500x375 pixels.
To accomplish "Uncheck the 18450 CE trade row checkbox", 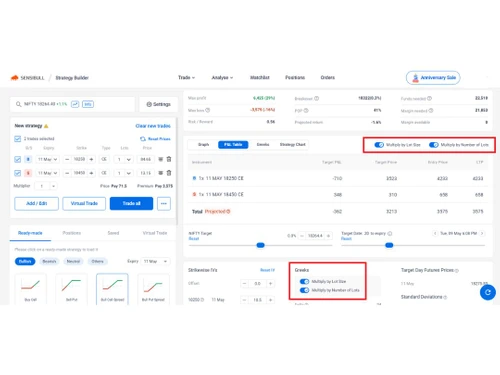I will 18,173.
